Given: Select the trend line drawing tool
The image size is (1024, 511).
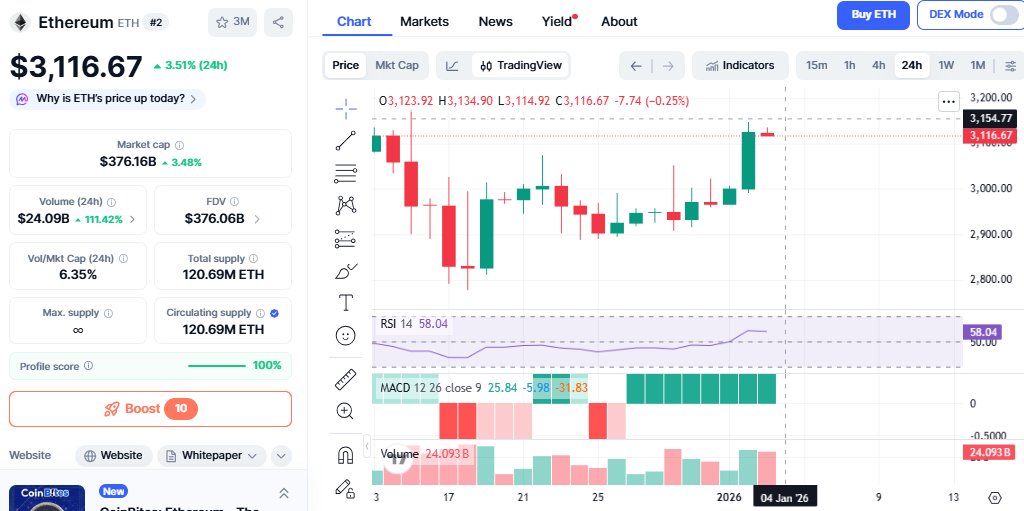Looking at the screenshot, I should pos(346,140).
